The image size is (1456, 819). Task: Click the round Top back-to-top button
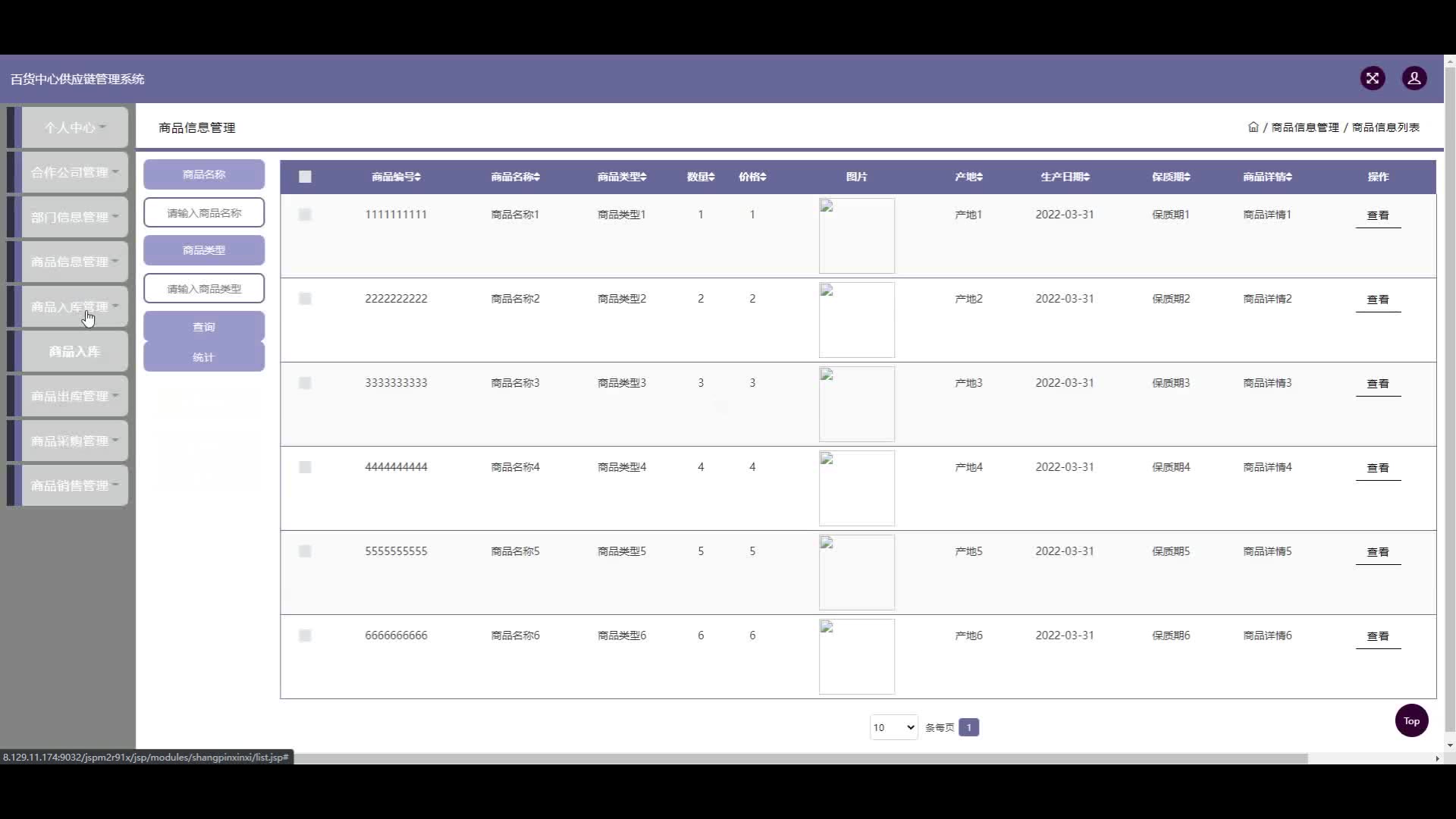tap(1411, 720)
